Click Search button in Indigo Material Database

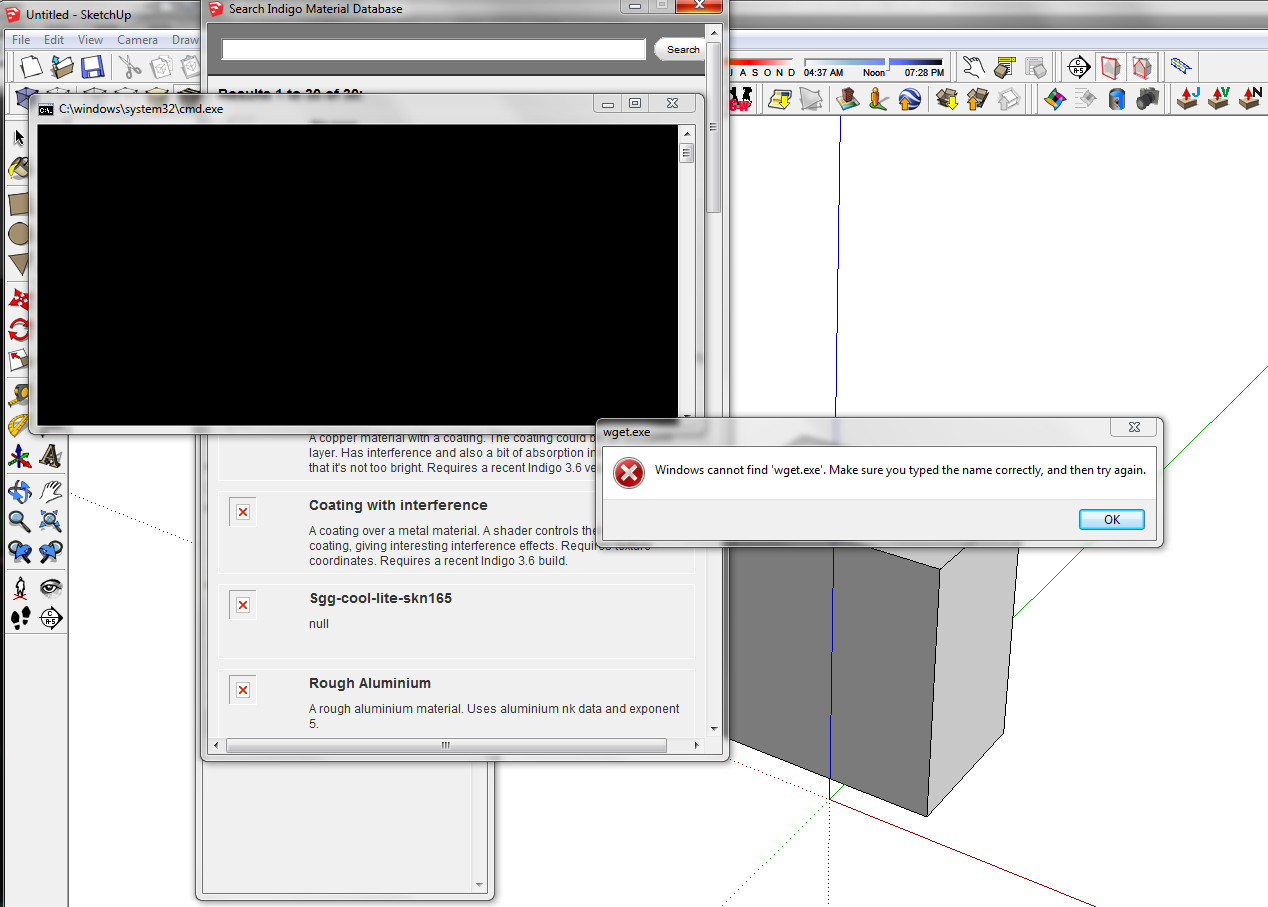click(680, 49)
